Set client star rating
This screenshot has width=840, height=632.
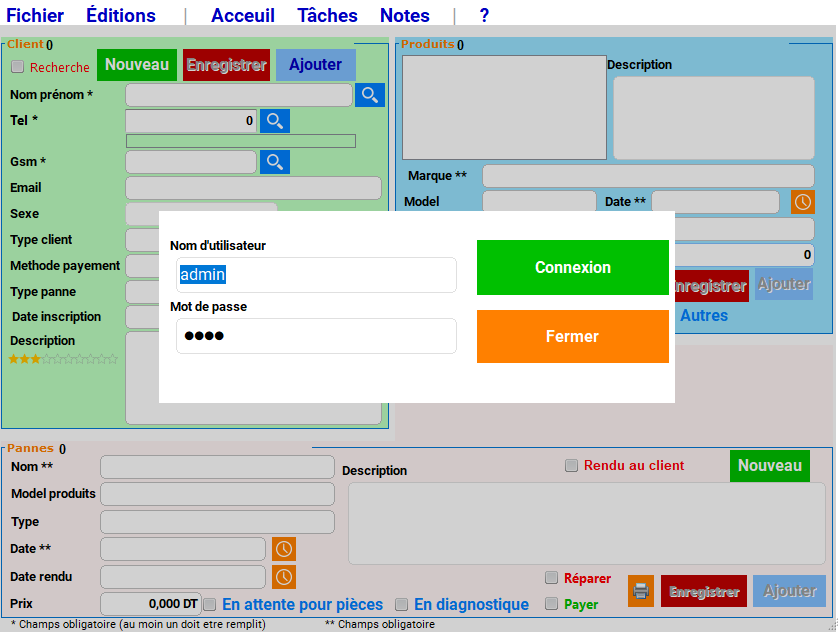click(x=63, y=359)
